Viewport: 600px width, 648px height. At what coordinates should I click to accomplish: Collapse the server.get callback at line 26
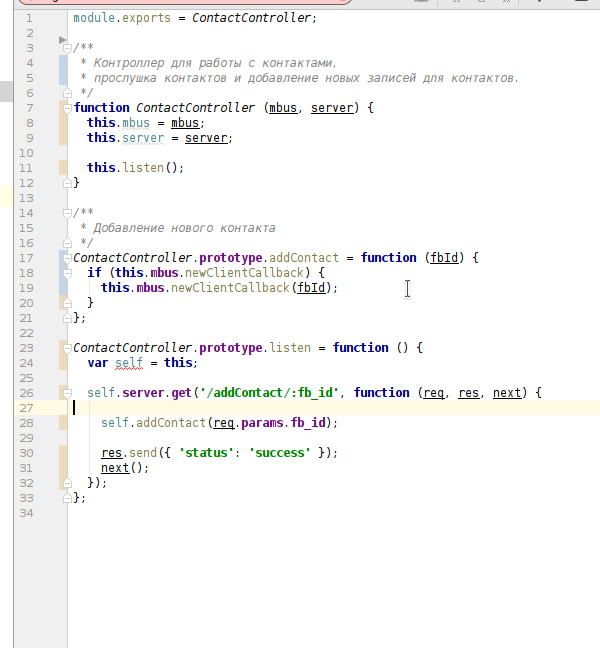(x=67, y=393)
